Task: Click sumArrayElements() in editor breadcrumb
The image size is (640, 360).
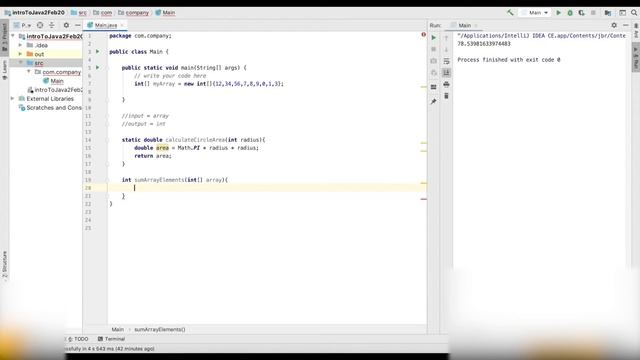Action: 160,329
